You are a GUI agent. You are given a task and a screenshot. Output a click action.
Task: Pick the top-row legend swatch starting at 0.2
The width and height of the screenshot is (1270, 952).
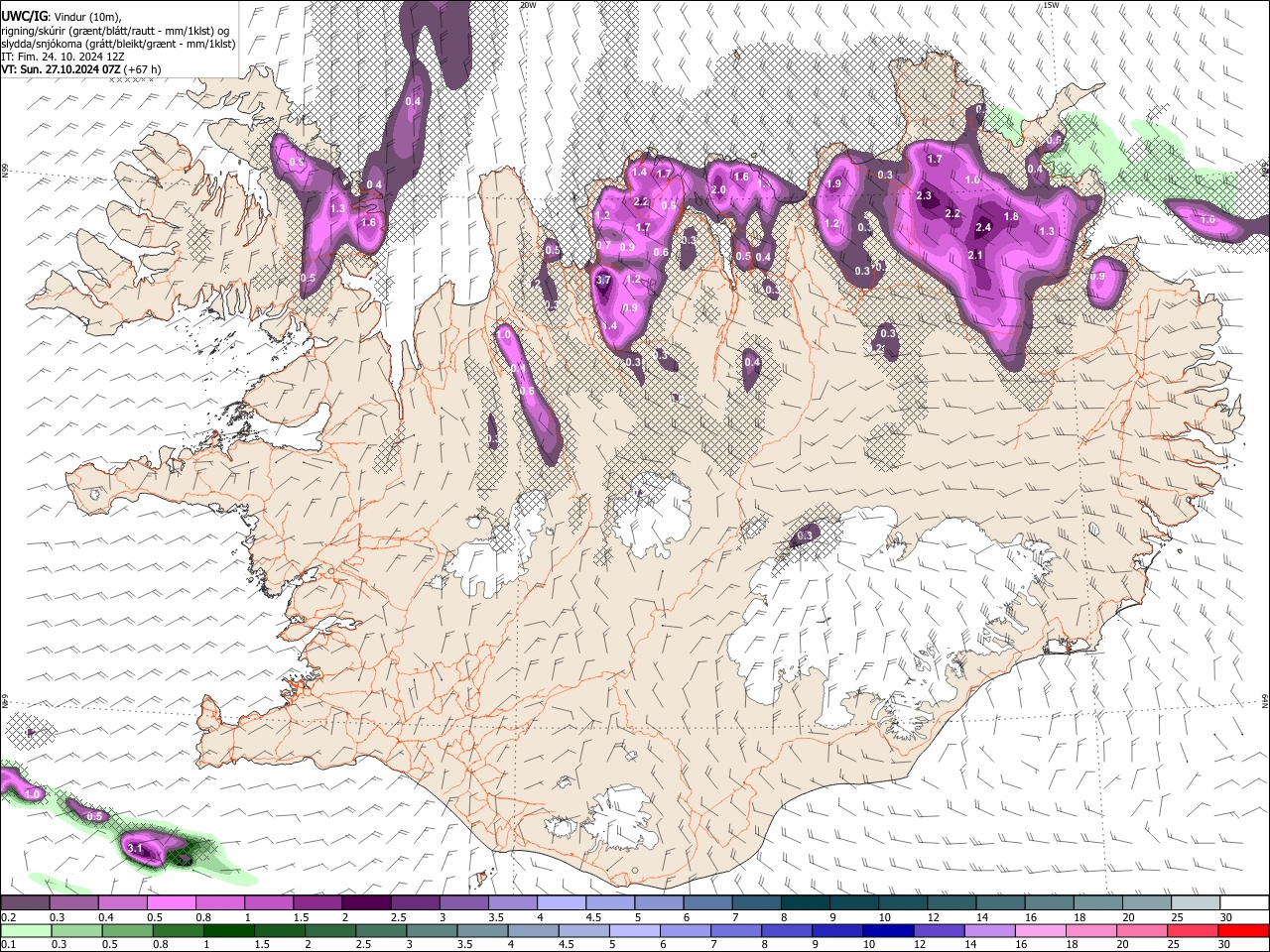click(x=25, y=902)
